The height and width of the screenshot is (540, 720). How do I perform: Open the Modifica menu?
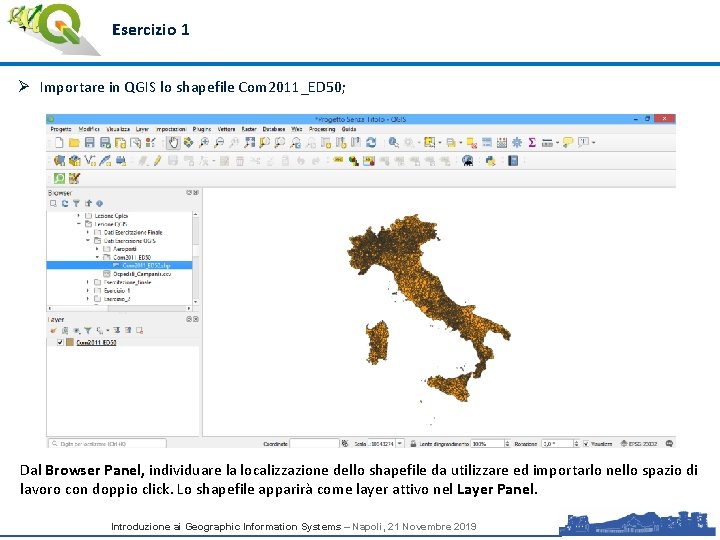tap(89, 129)
